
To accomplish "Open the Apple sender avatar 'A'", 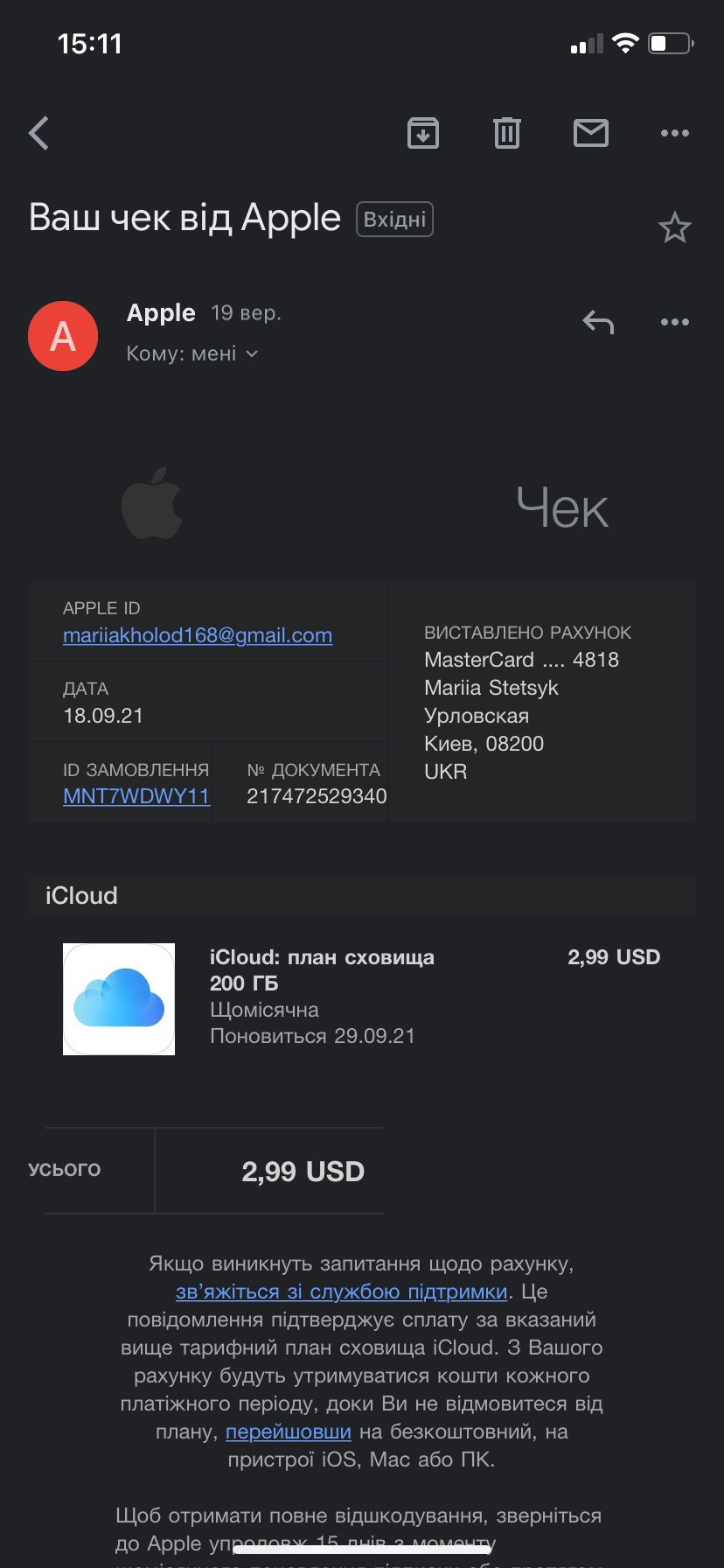I will pyautogui.click(x=63, y=336).
